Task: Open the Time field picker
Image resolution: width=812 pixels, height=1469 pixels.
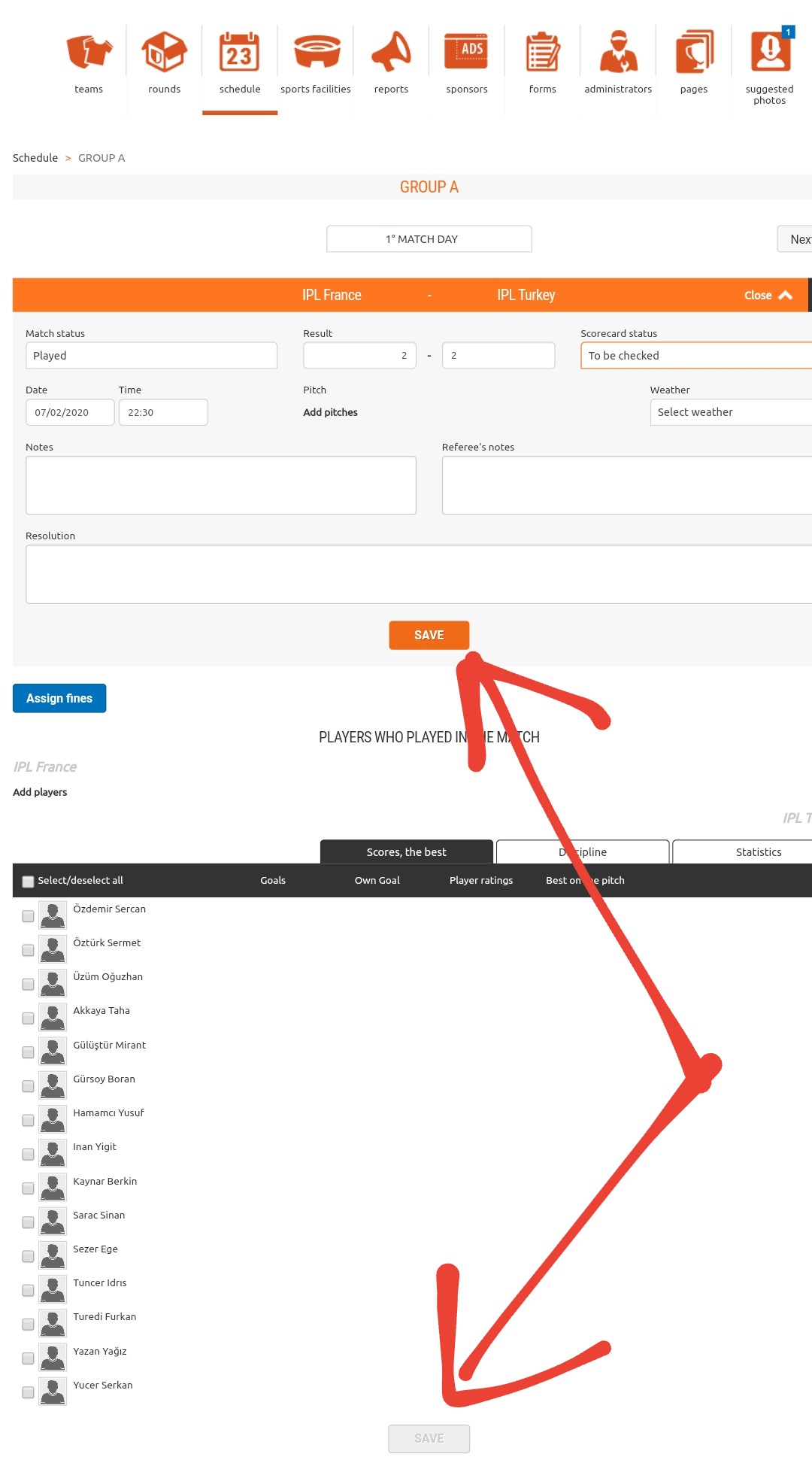Action: coord(163,412)
